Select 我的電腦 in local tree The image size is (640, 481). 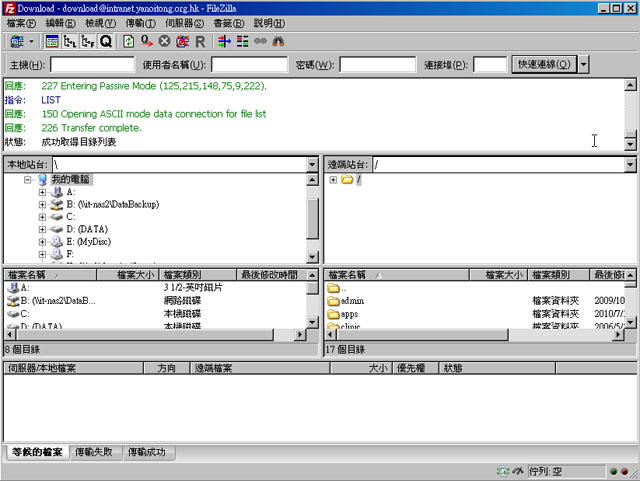pyautogui.click(x=71, y=179)
